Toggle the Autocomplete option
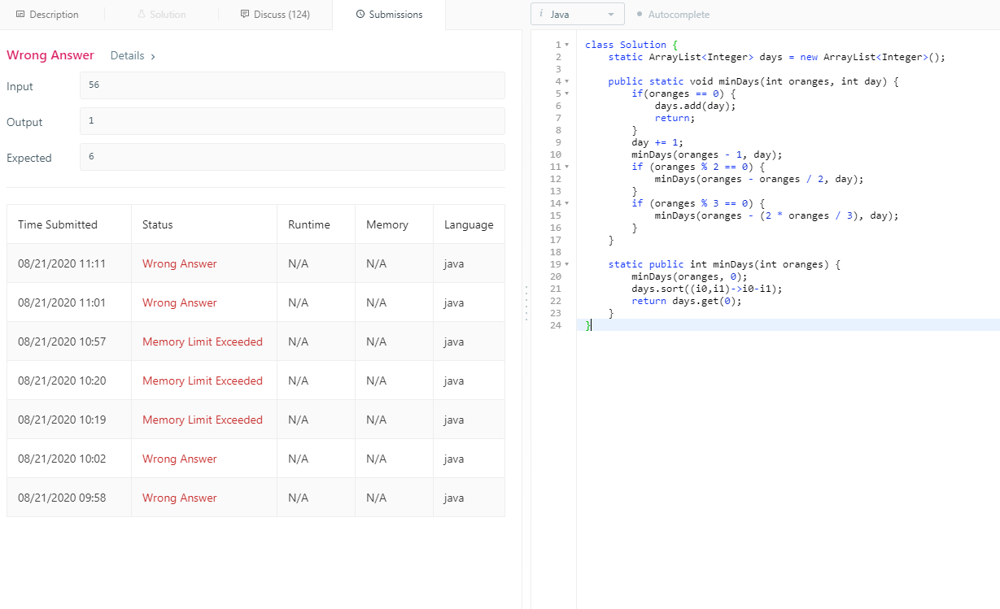The height and width of the screenshot is (609, 1000). click(x=673, y=14)
